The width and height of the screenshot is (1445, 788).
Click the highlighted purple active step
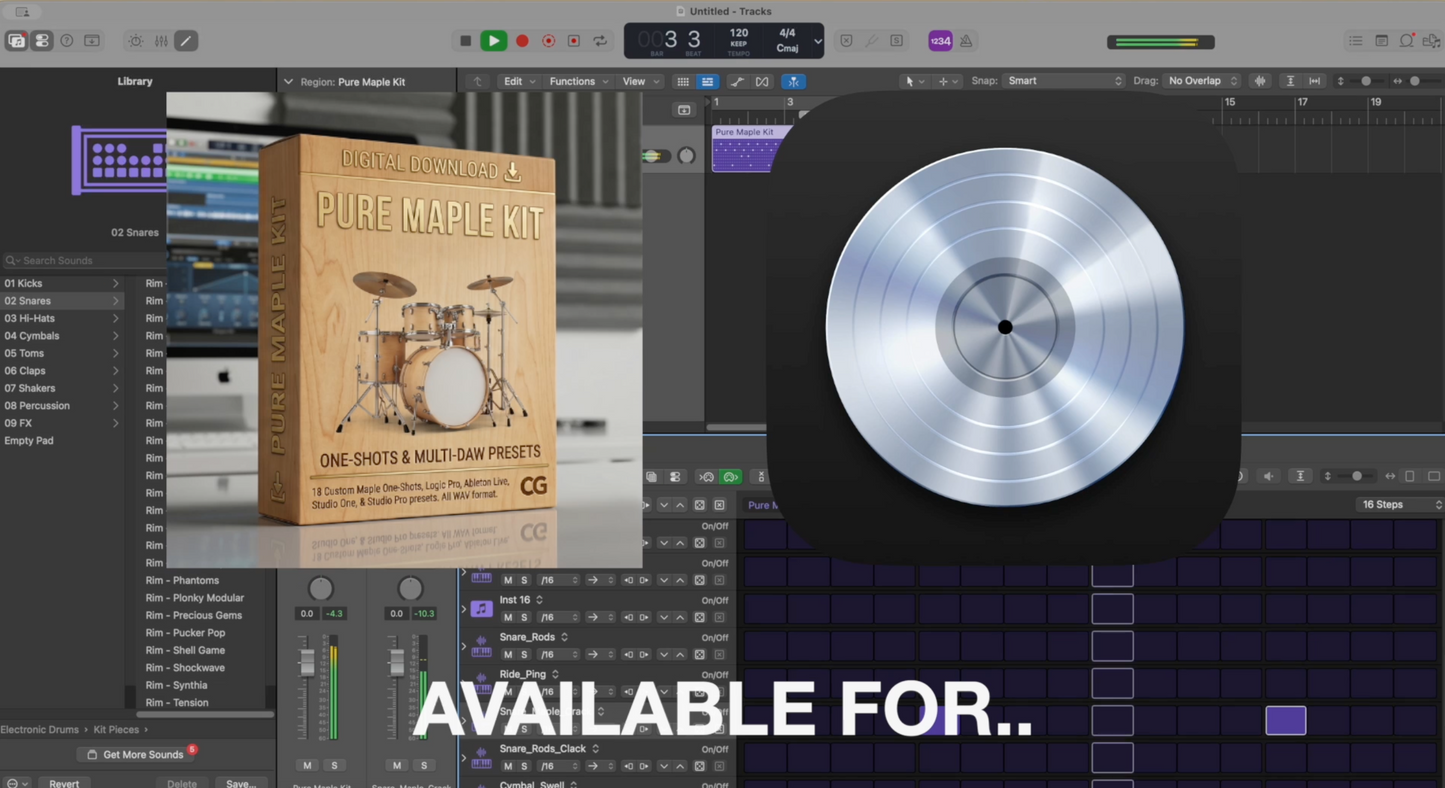[x=1285, y=720]
